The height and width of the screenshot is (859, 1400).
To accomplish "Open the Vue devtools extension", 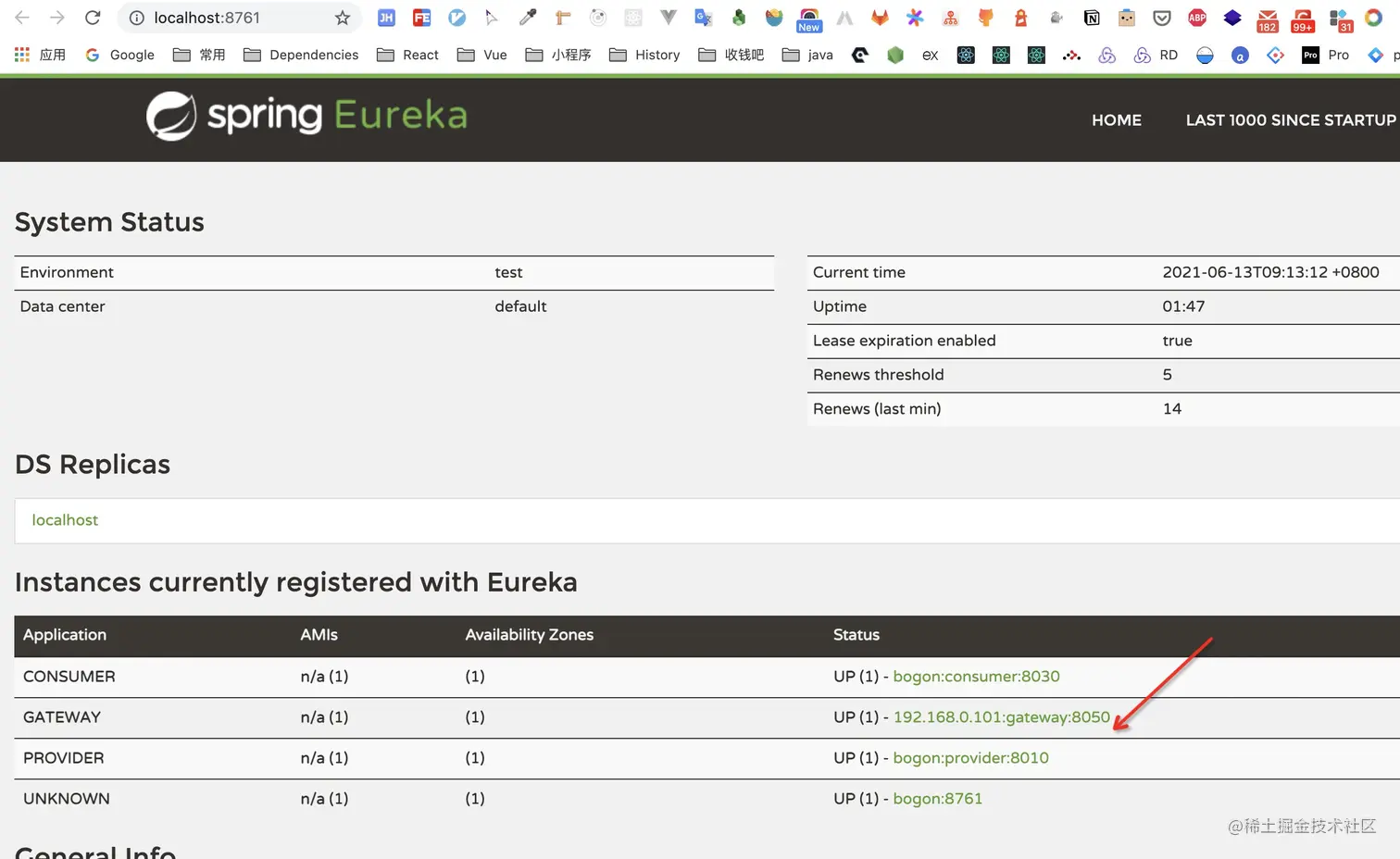I will [669, 18].
